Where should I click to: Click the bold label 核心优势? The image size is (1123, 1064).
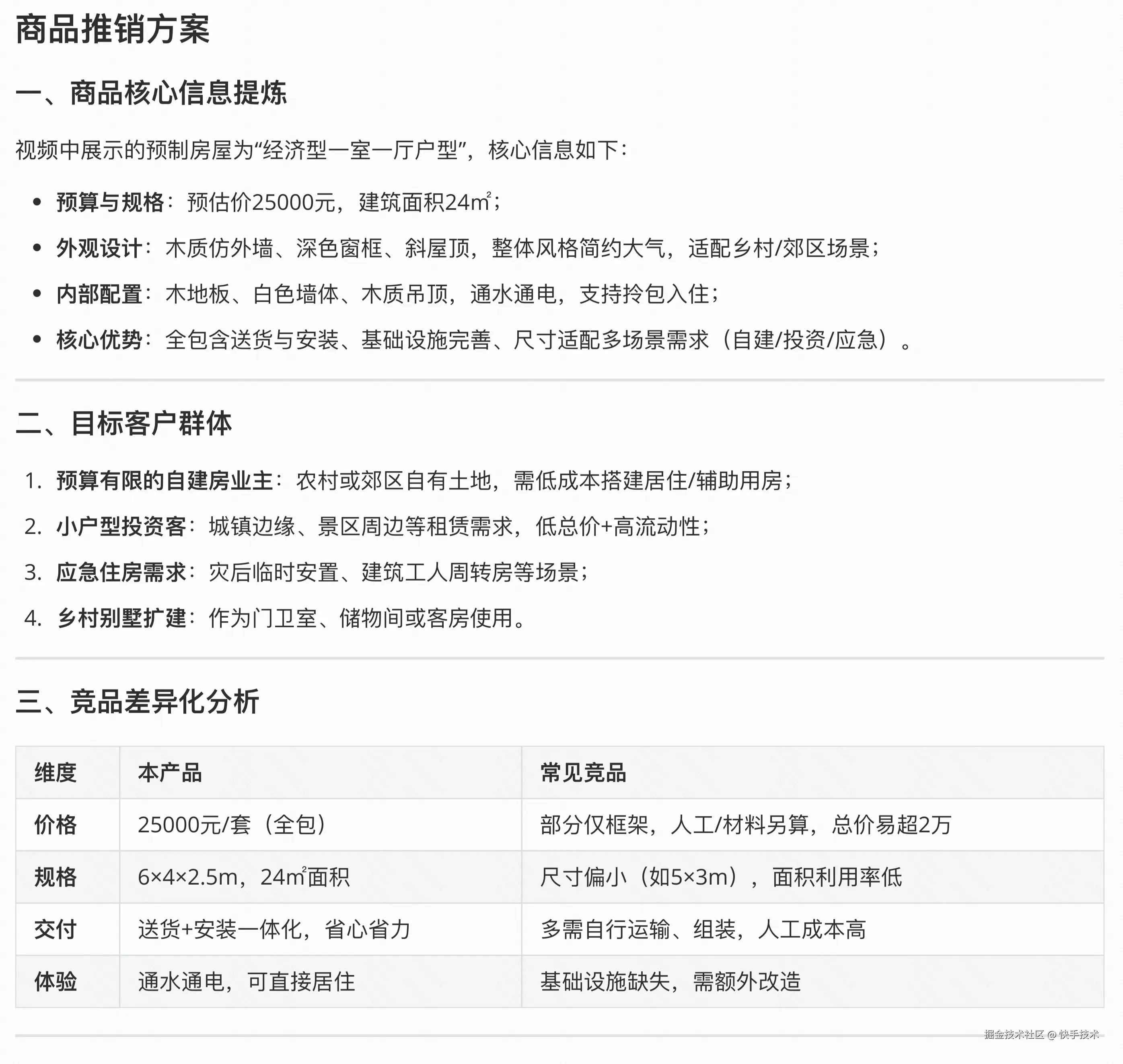click(x=99, y=340)
